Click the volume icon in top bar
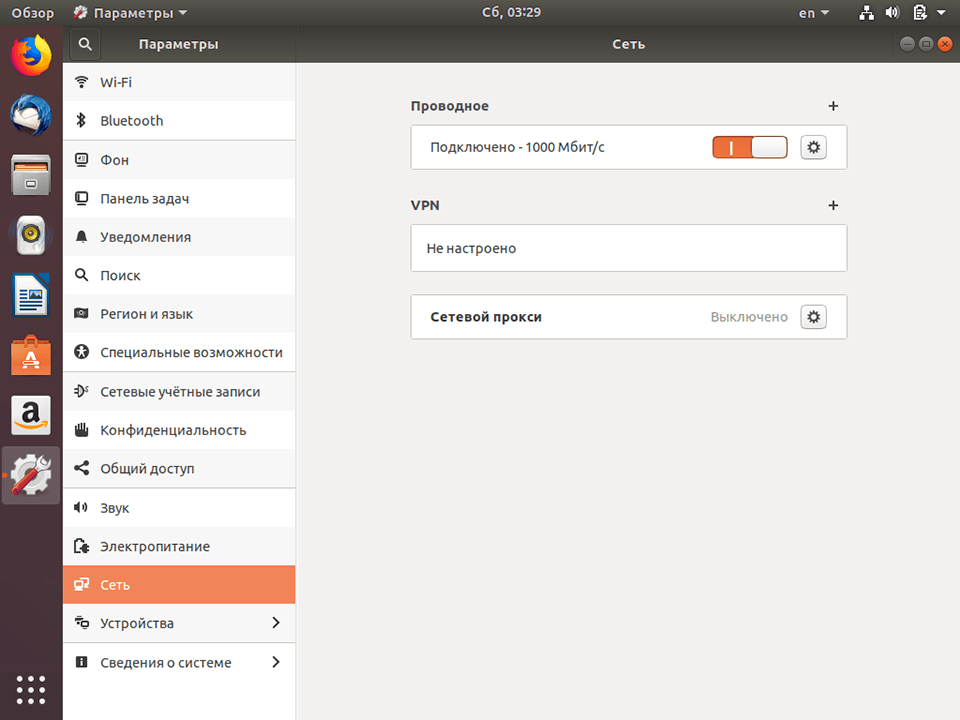Screen dimensions: 960x720 coord(893,12)
